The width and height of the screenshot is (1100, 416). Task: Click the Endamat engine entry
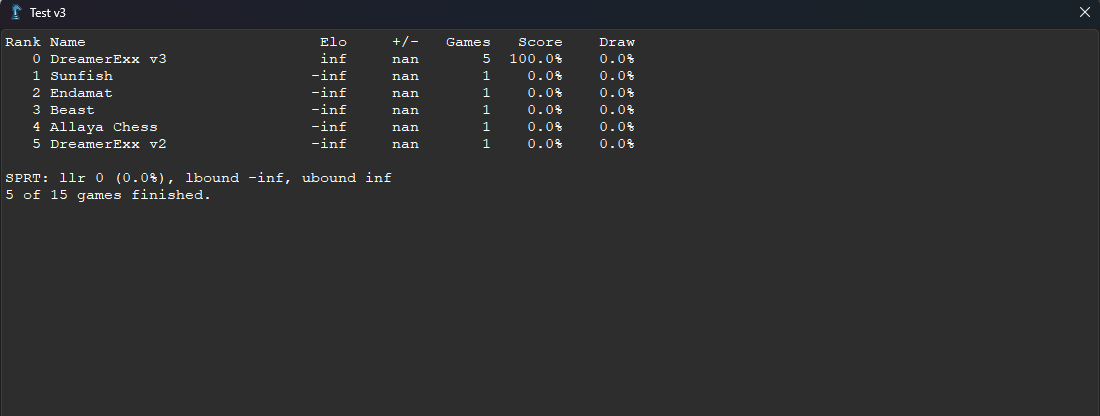click(x=81, y=93)
